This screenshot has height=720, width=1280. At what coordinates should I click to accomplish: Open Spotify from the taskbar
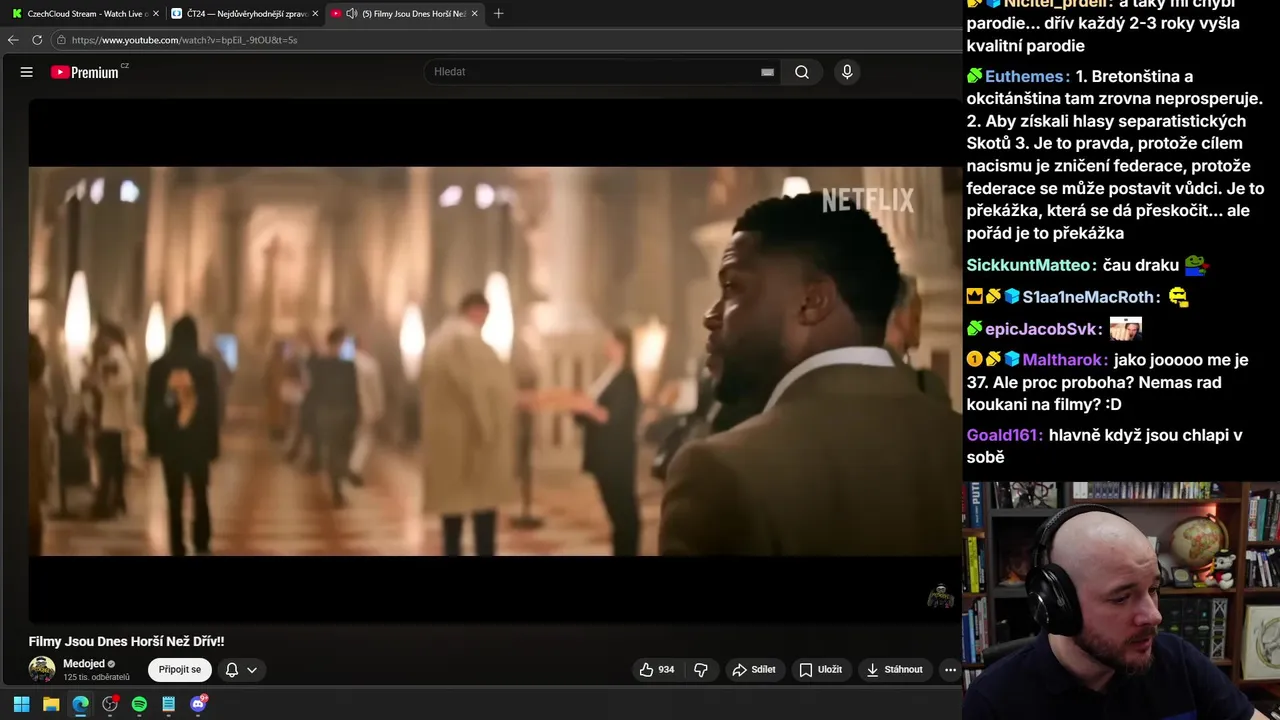pos(139,704)
